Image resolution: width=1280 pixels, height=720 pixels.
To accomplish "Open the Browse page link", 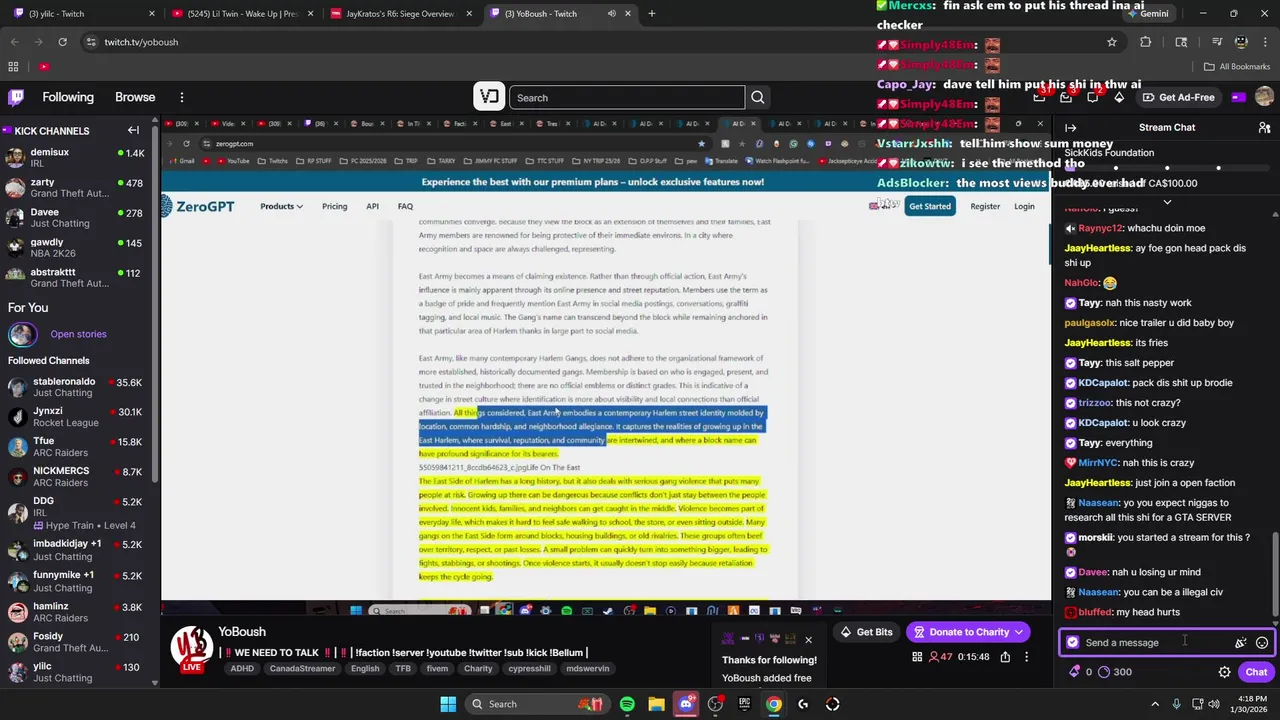I will point(135,97).
